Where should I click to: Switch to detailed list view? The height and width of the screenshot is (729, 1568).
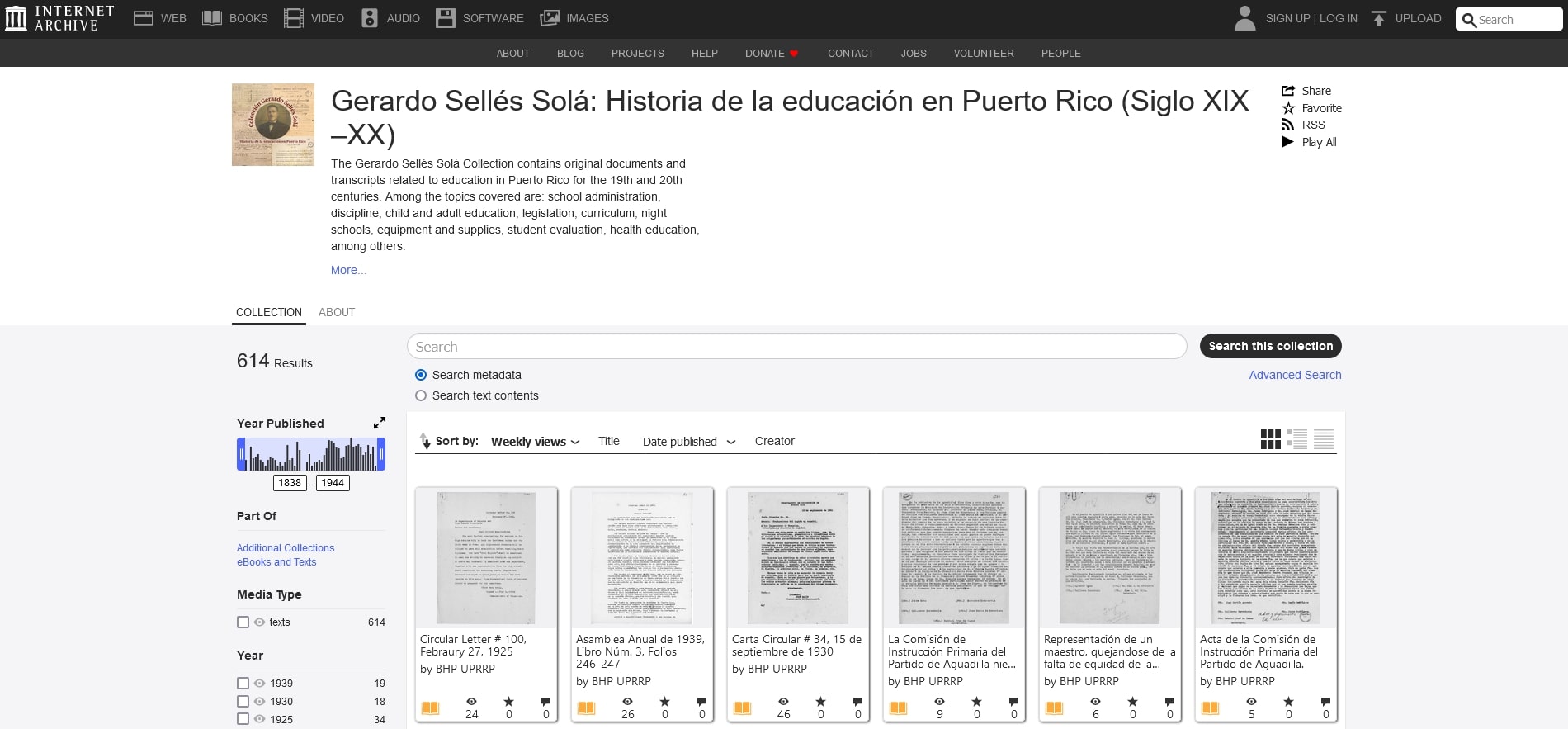[x=1297, y=439]
